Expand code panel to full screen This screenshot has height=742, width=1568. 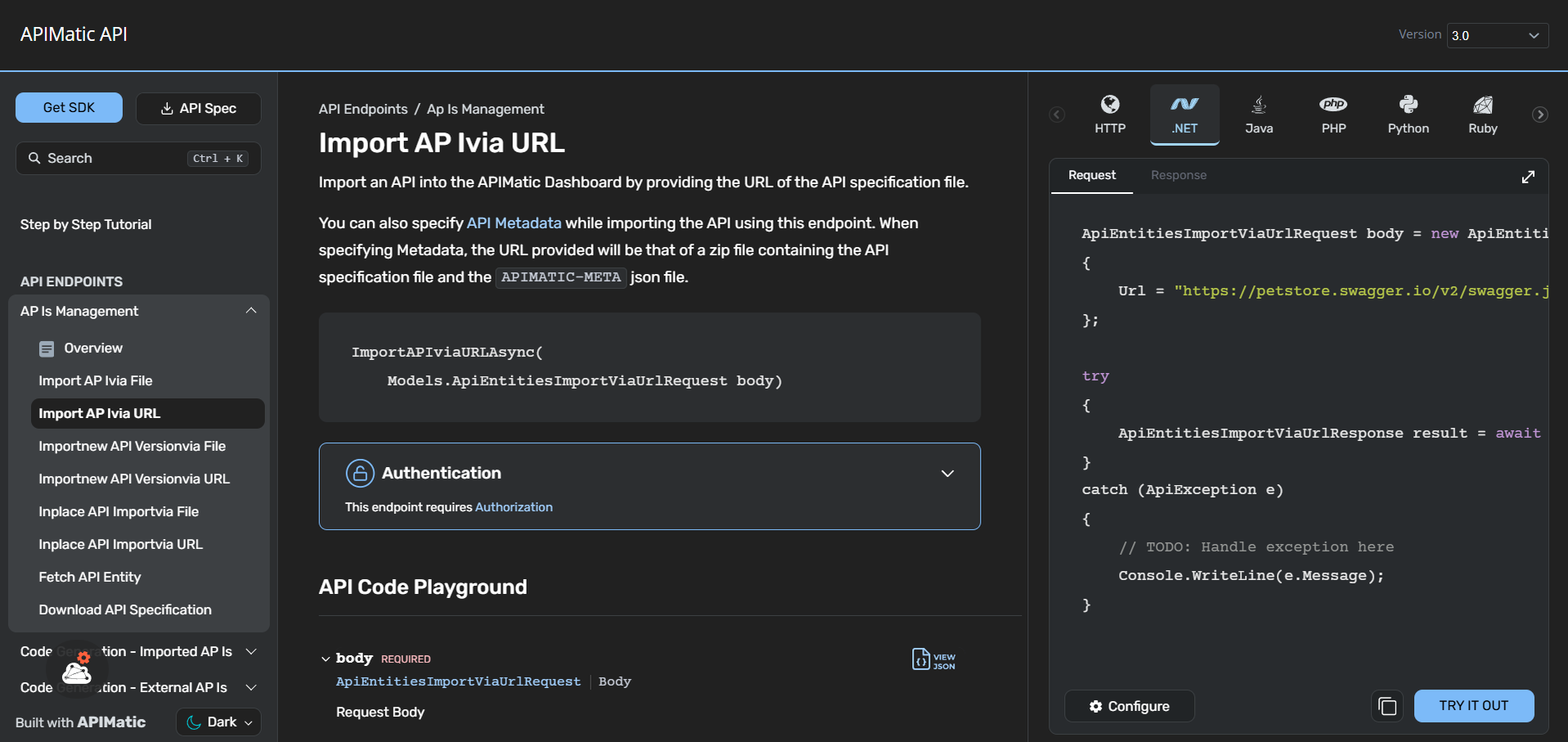click(x=1527, y=177)
